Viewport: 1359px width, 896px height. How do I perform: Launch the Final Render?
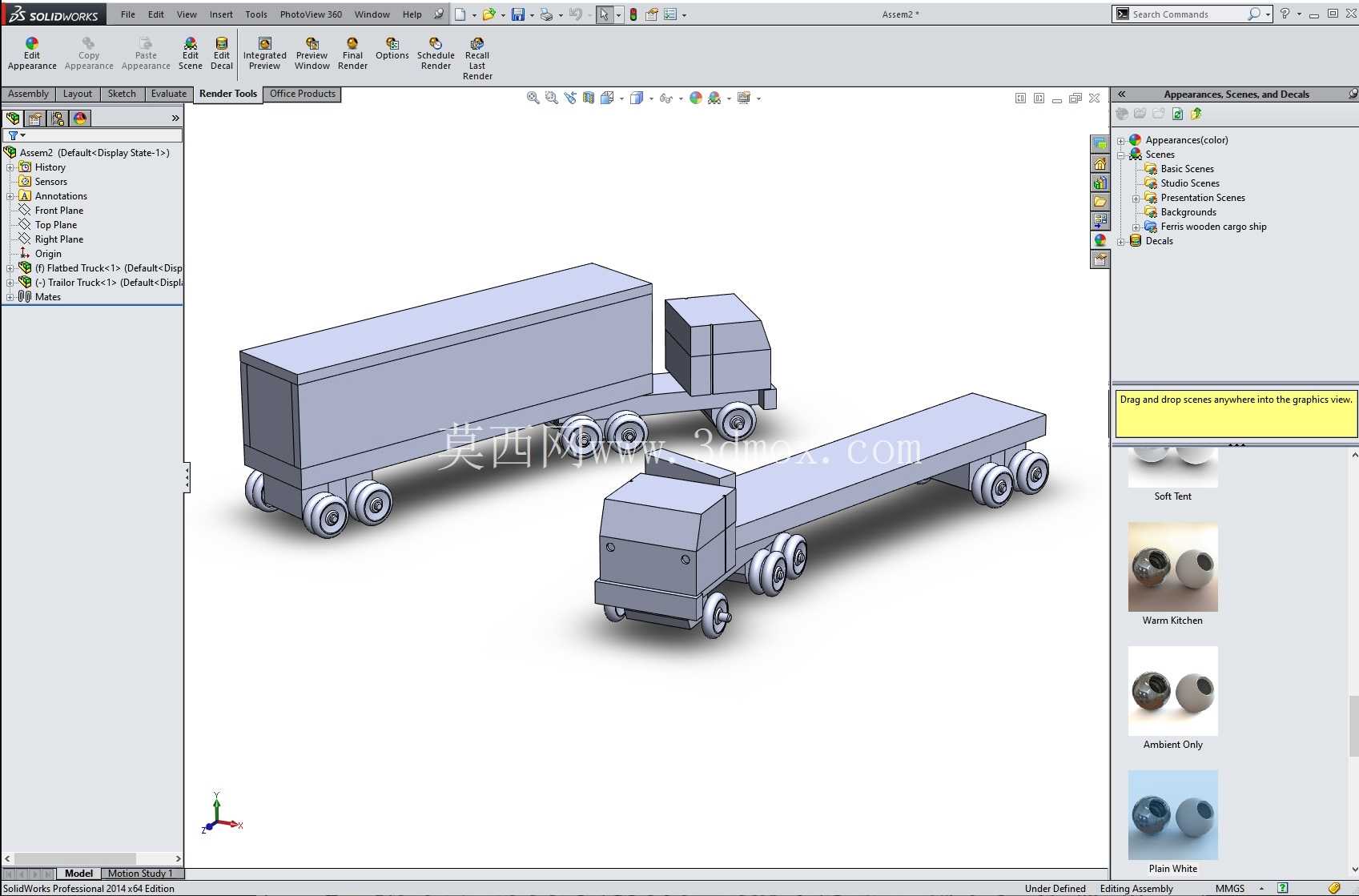pyautogui.click(x=352, y=54)
